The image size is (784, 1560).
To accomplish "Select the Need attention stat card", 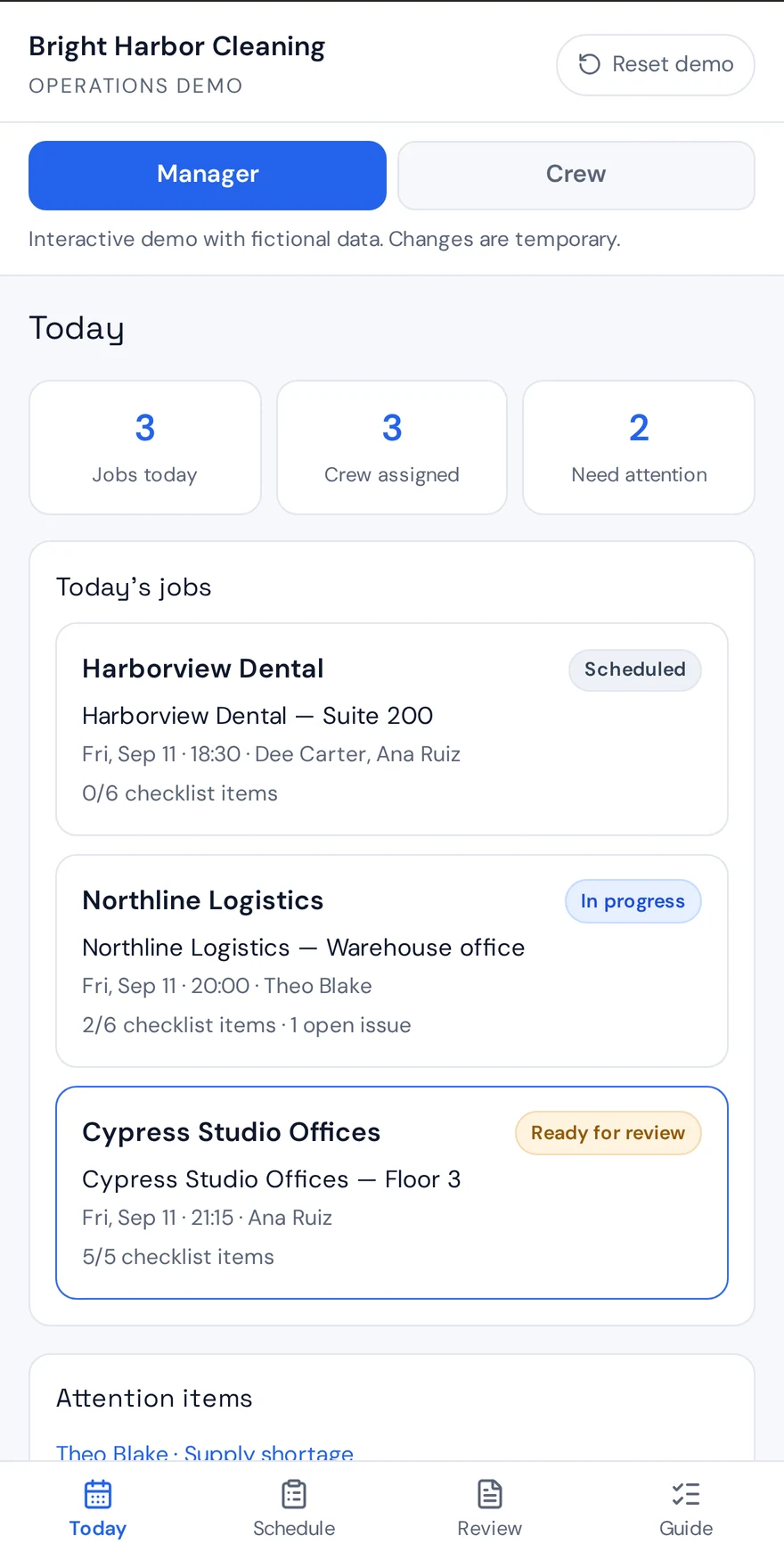I will [x=639, y=447].
